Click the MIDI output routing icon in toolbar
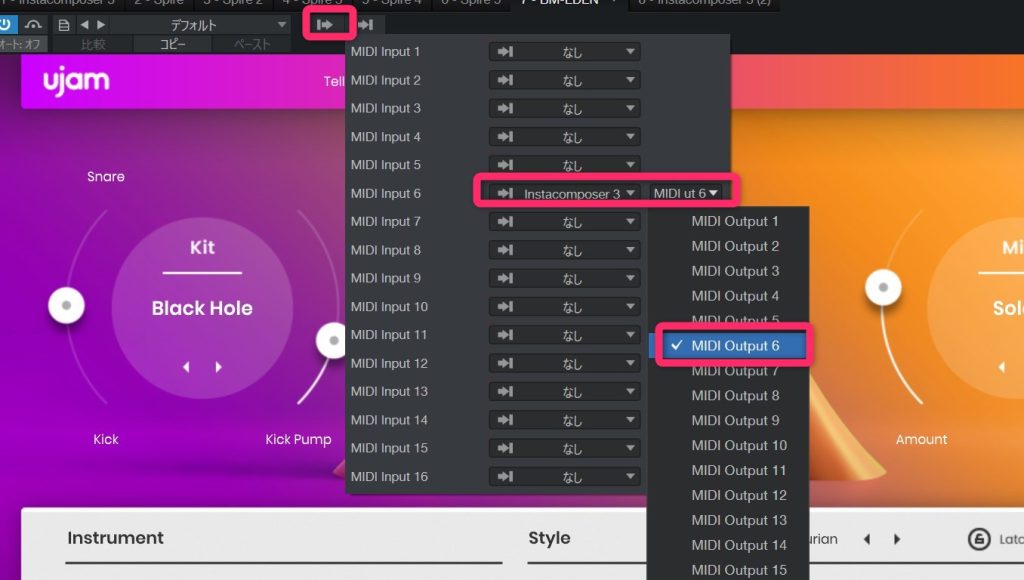Image resolution: width=1024 pixels, height=580 pixels. tap(366, 24)
